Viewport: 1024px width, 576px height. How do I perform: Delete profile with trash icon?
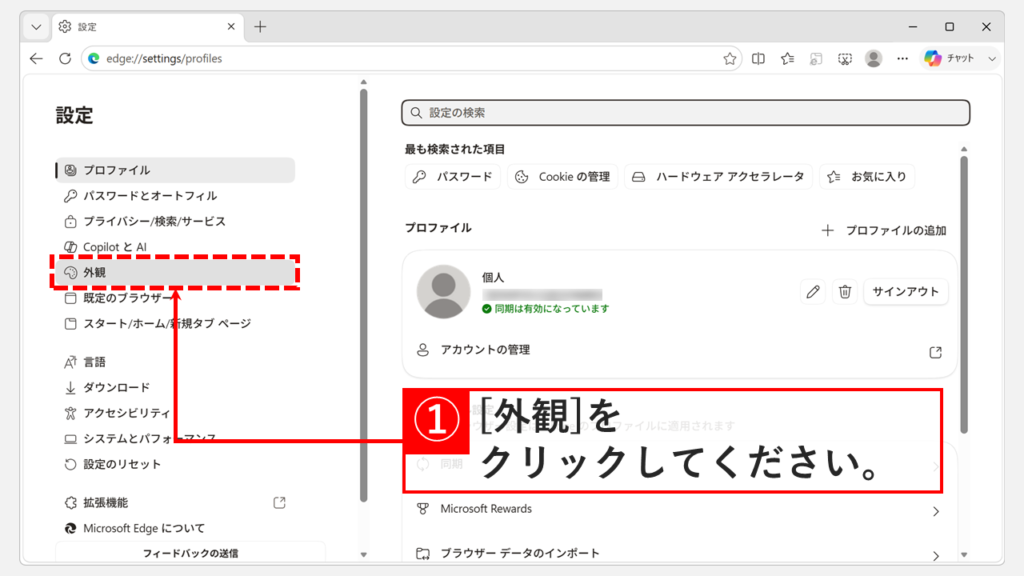coord(844,291)
